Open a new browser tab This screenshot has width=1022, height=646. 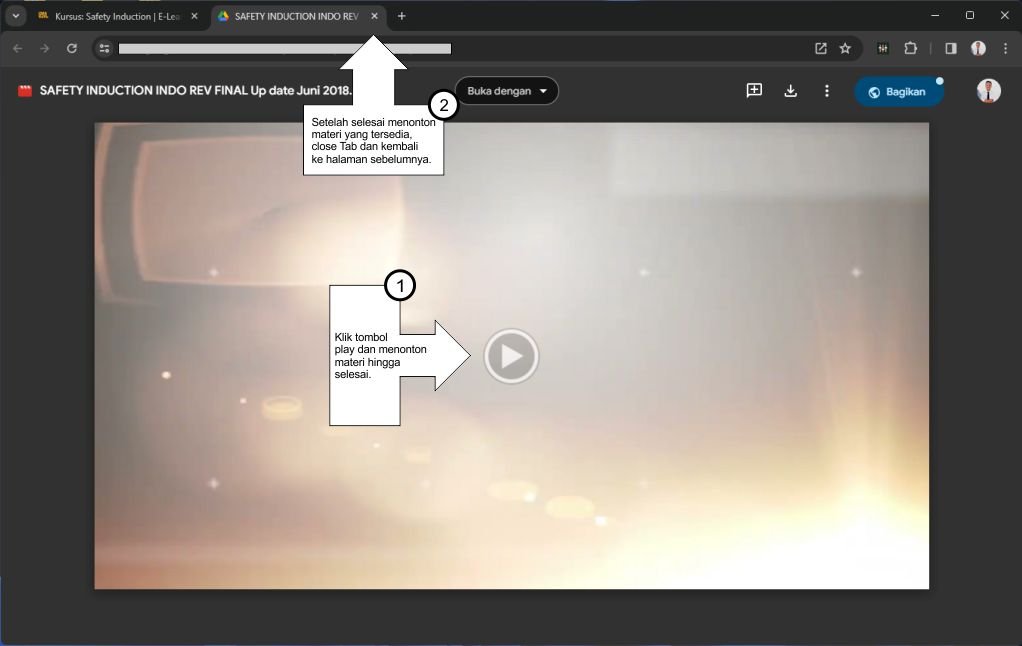pyautogui.click(x=402, y=16)
